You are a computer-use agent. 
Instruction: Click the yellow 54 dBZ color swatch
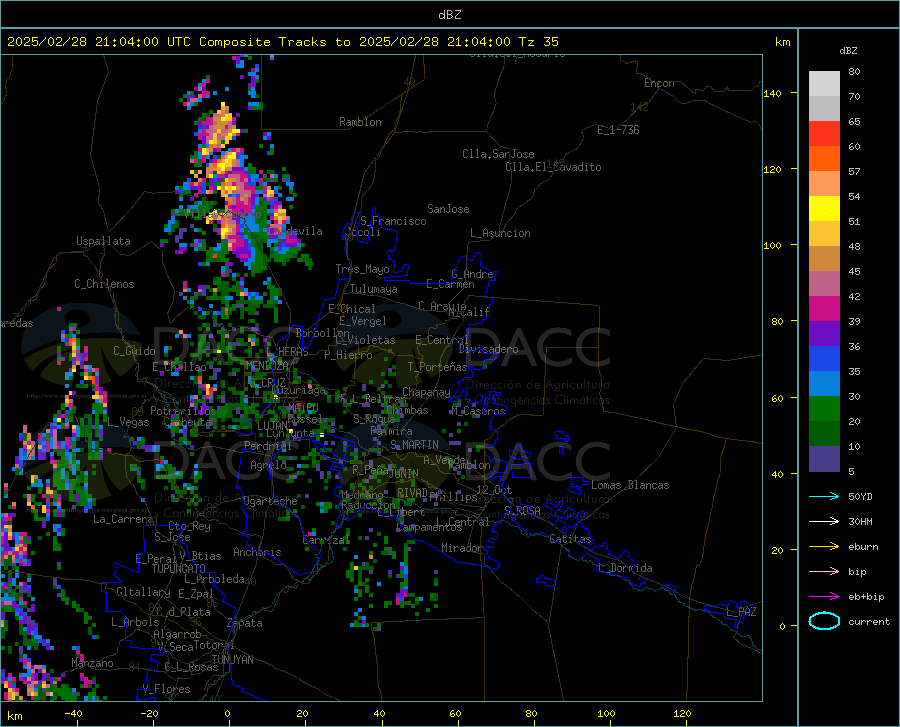coord(824,209)
